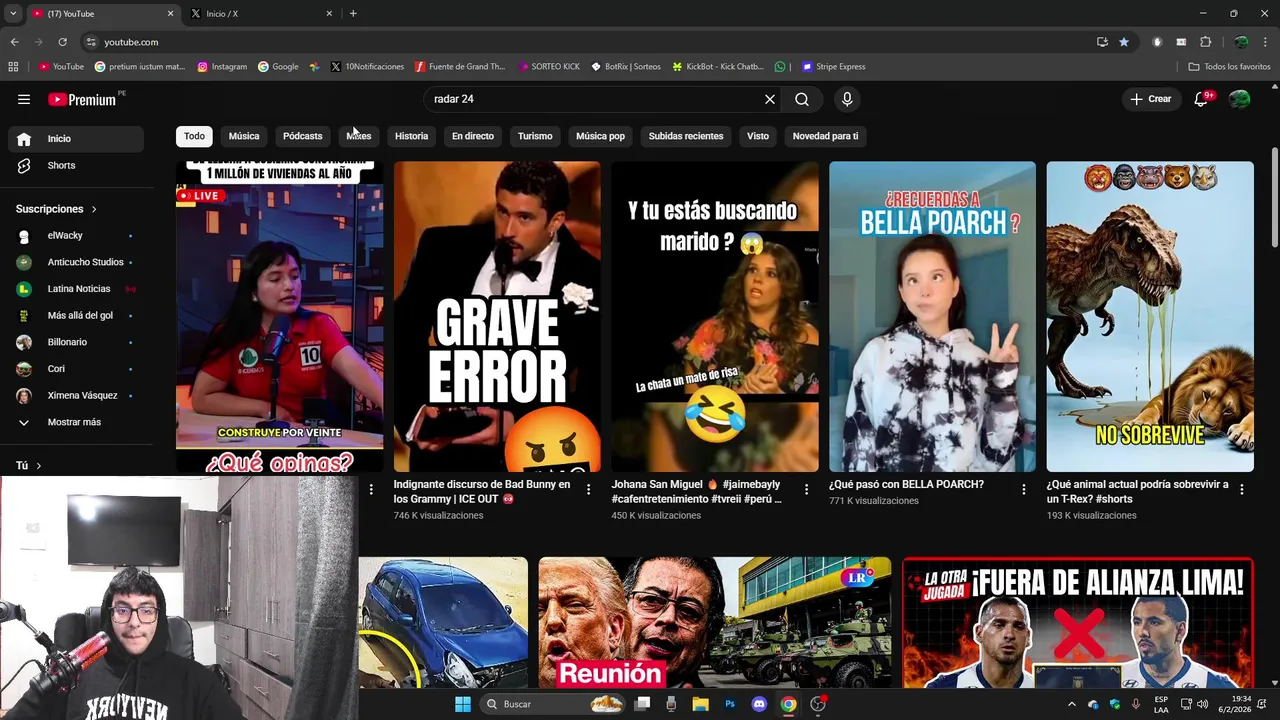
Task: Play the GRAVE ERROR Bad Bunny thumbnail
Action: point(497,316)
